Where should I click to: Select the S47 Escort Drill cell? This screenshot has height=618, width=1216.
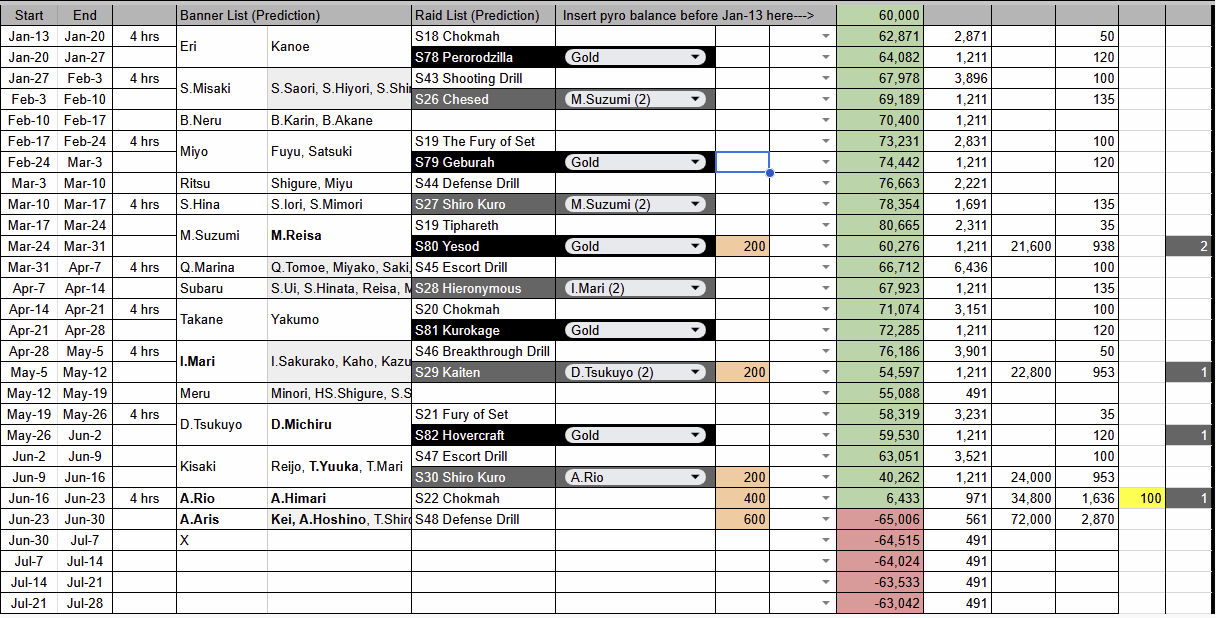click(484, 456)
